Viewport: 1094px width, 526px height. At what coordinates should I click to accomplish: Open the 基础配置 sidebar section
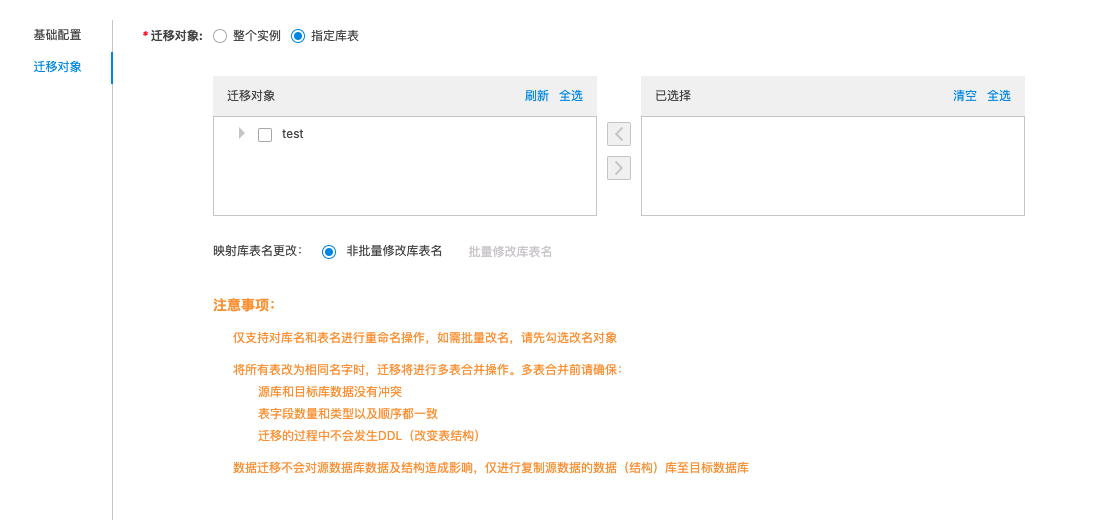(x=57, y=35)
